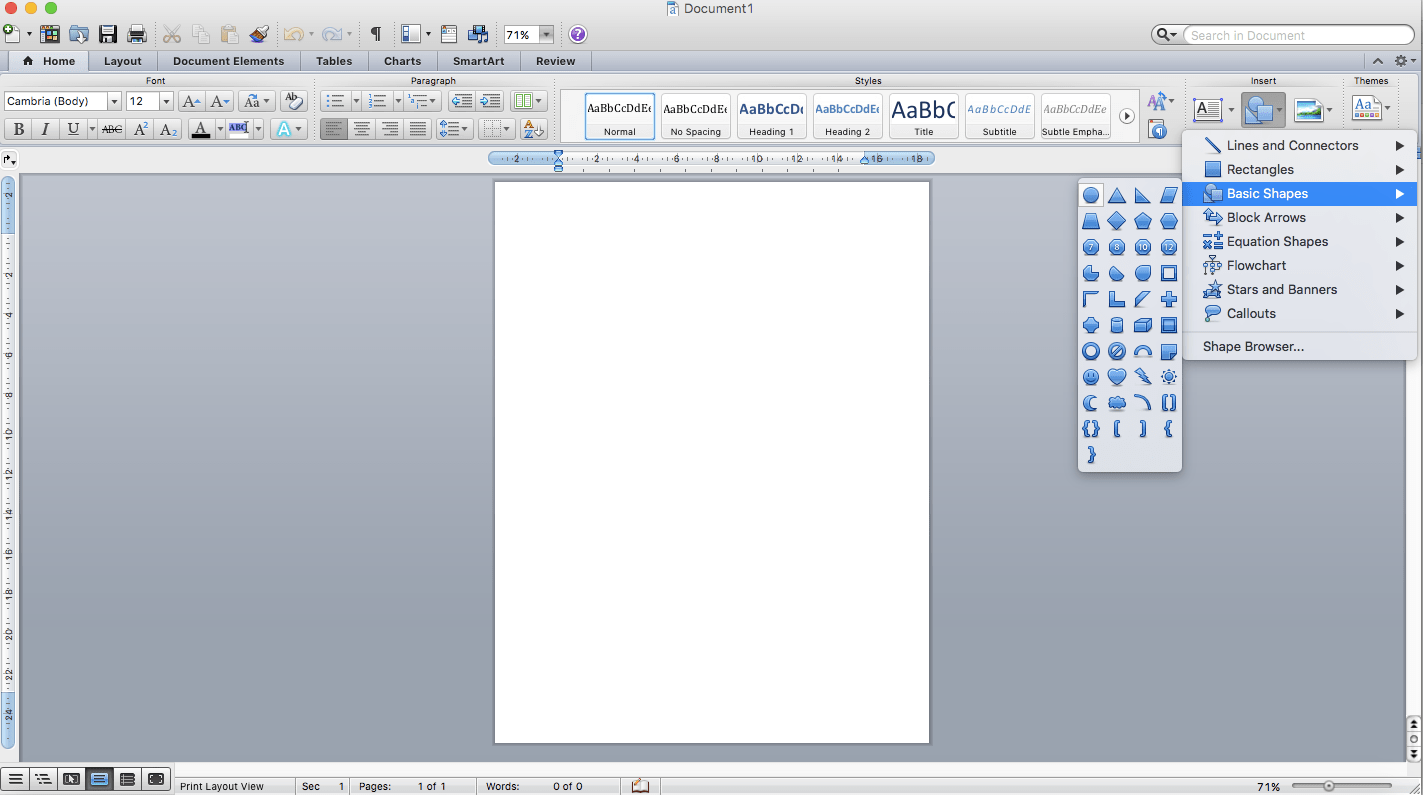
Task: Click the Print icon in the toolbar
Action: [137, 34]
